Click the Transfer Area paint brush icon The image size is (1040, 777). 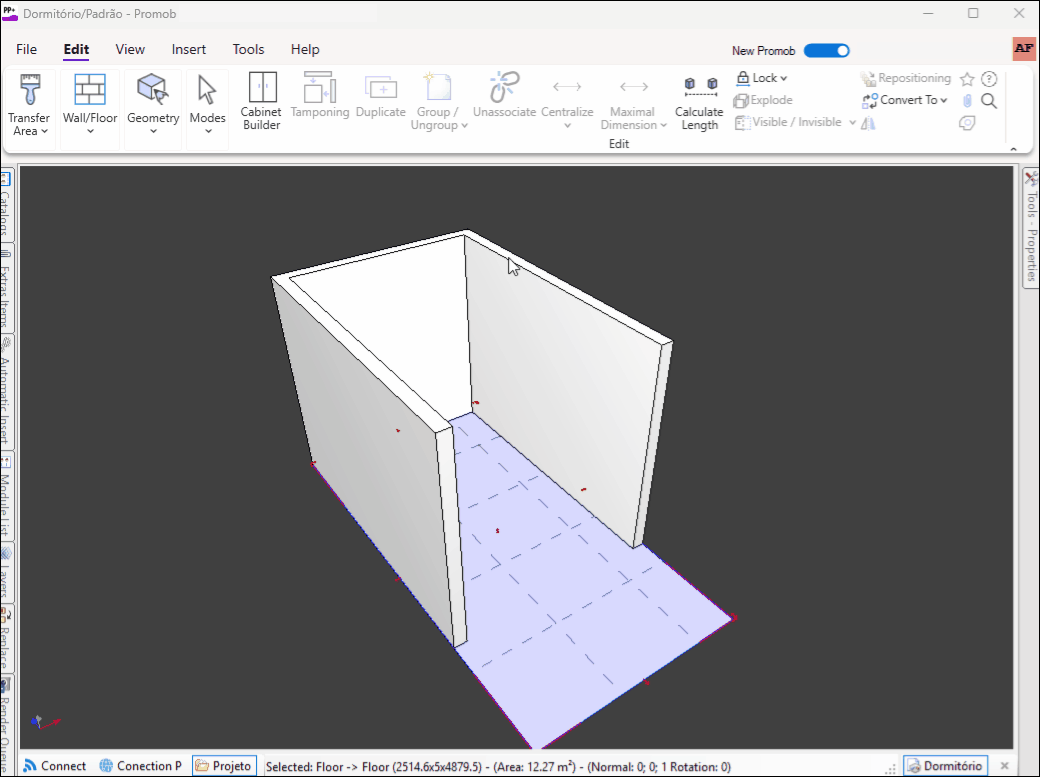tap(29, 92)
